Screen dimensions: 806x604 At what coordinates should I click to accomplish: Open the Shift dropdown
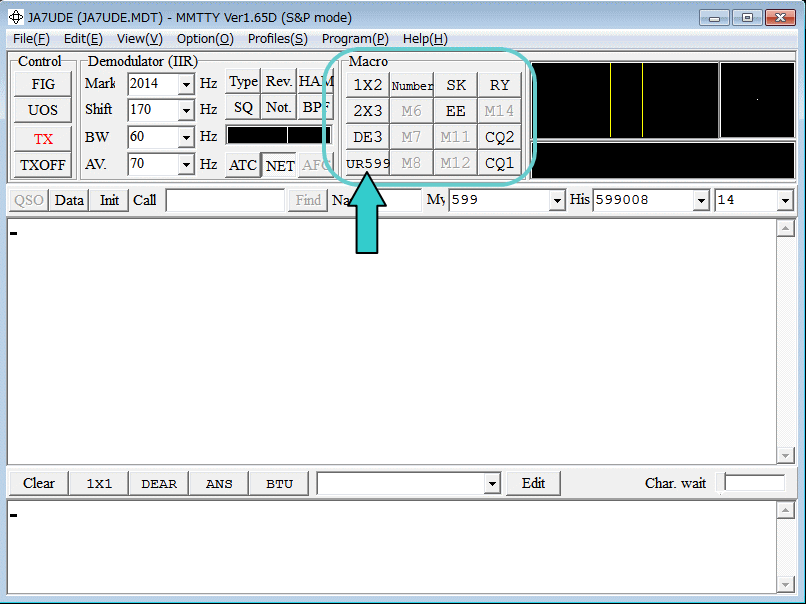tap(186, 110)
